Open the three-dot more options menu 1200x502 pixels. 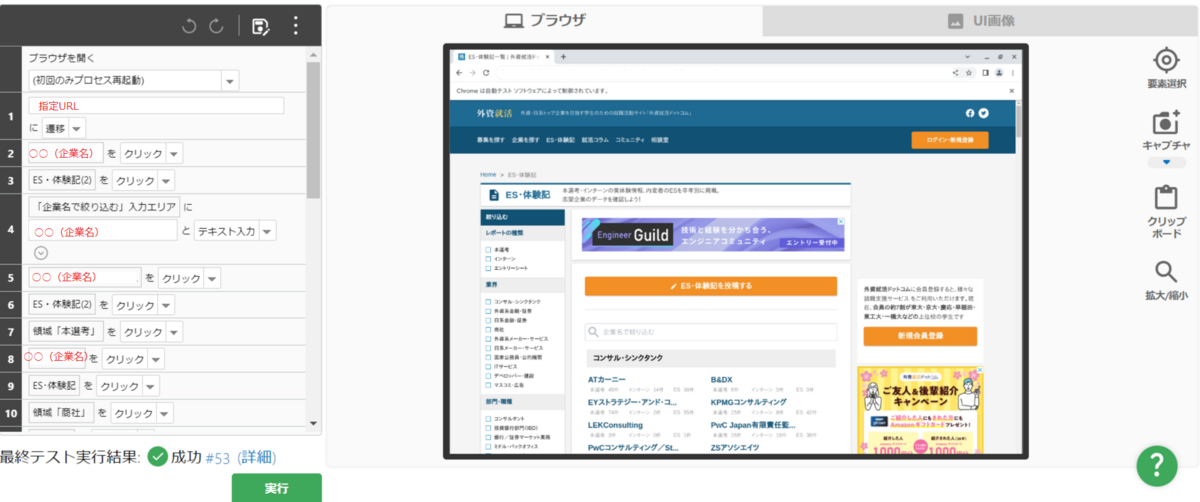click(295, 27)
